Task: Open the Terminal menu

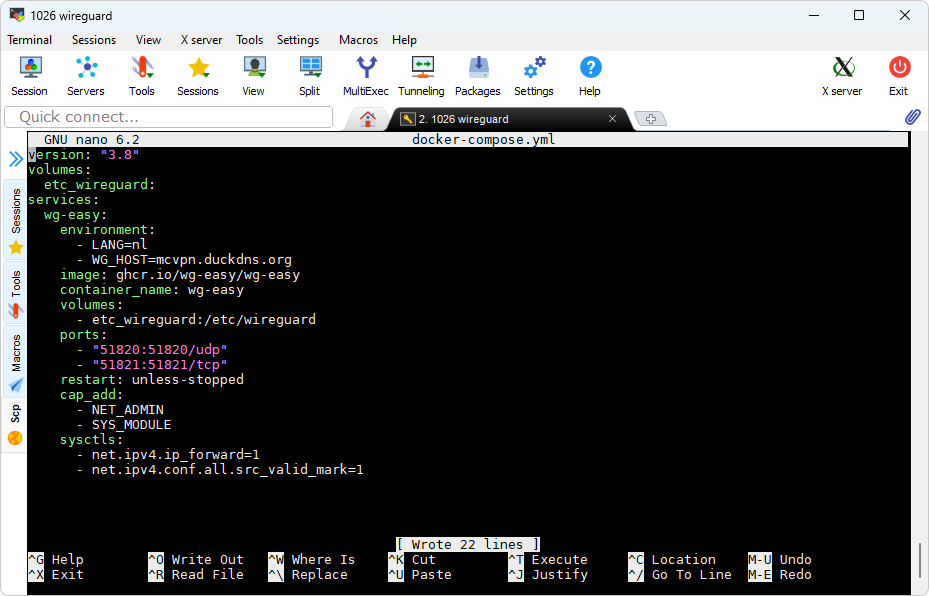Action: pos(30,40)
